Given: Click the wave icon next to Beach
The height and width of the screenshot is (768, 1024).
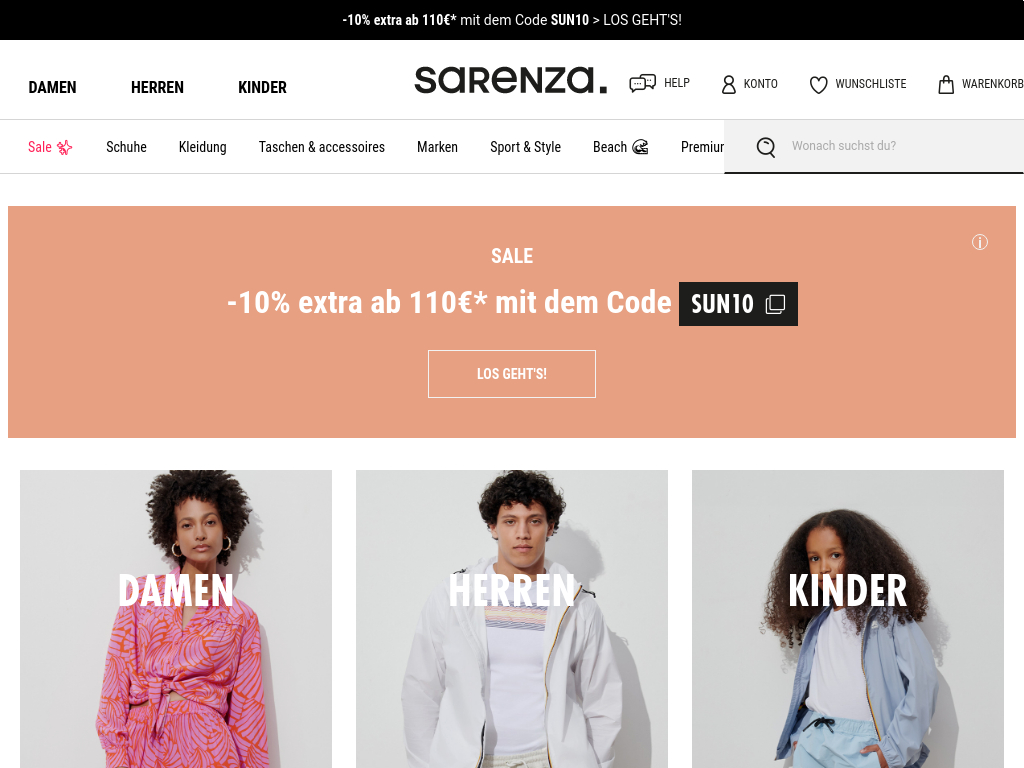Looking at the screenshot, I should (x=641, y=147).
